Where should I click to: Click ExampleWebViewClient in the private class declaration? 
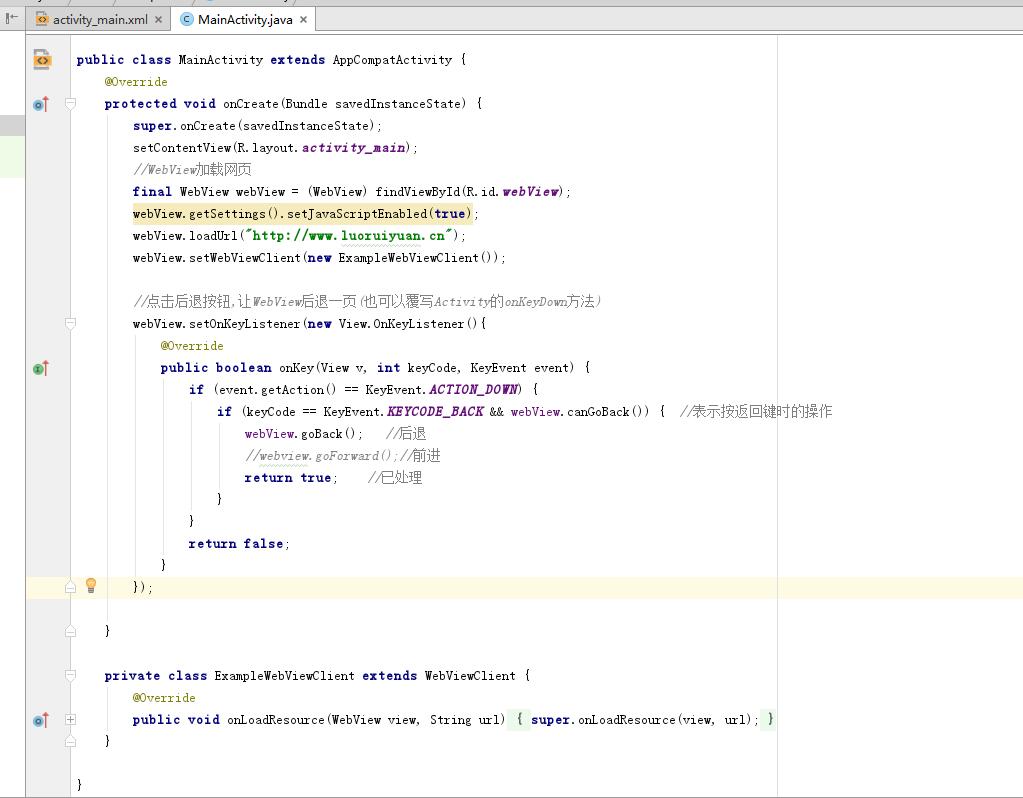[x=284, y=675]
